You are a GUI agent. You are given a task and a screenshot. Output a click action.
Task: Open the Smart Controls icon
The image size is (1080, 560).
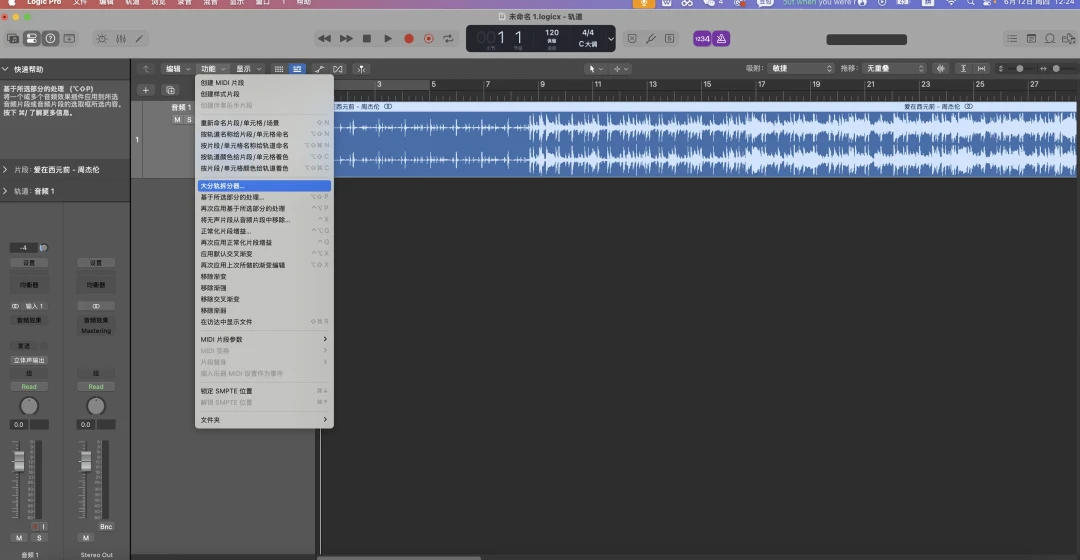(x=102, y=39)
